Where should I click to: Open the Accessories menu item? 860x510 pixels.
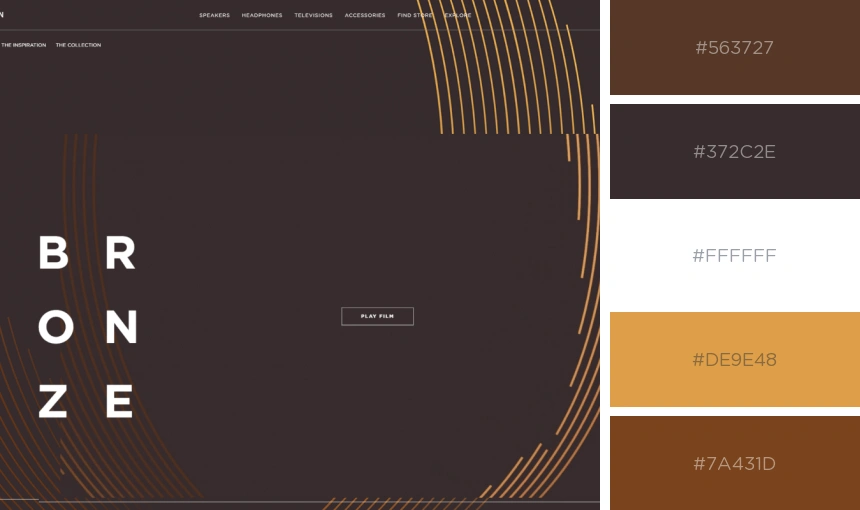[x=365, y=15]
